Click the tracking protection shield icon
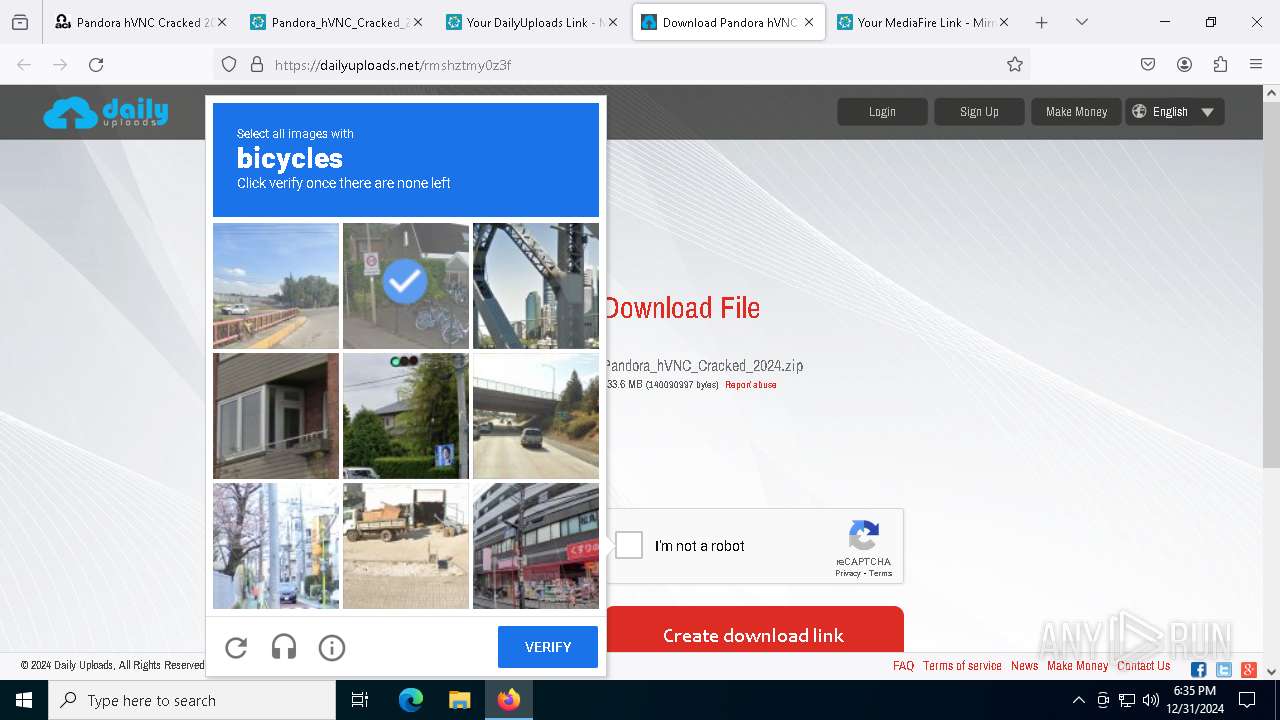1280x720 pixels. pos(229,64)
